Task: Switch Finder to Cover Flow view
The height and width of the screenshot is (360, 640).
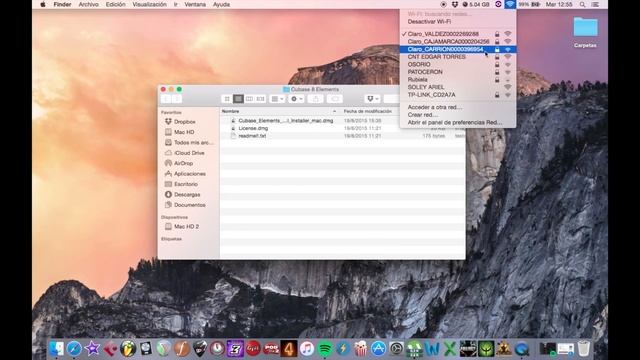Action: [x=260, y=99]
